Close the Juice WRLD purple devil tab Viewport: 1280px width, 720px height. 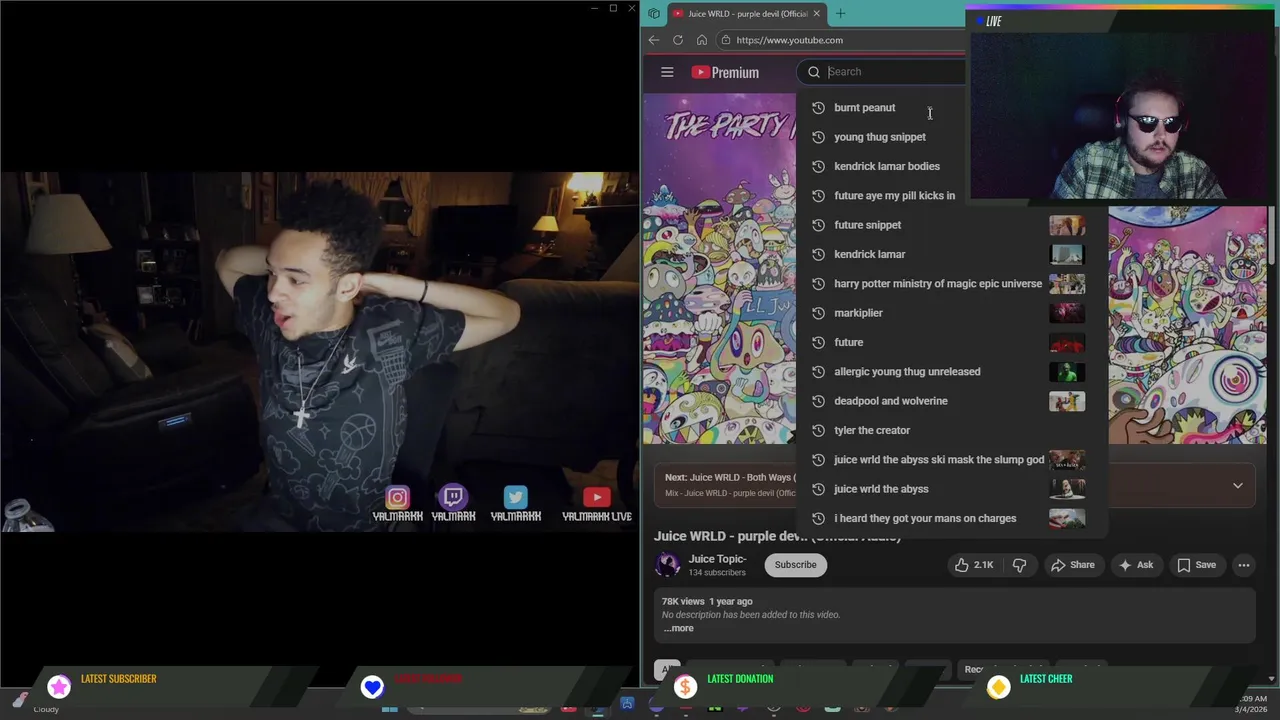click(816, 14)
